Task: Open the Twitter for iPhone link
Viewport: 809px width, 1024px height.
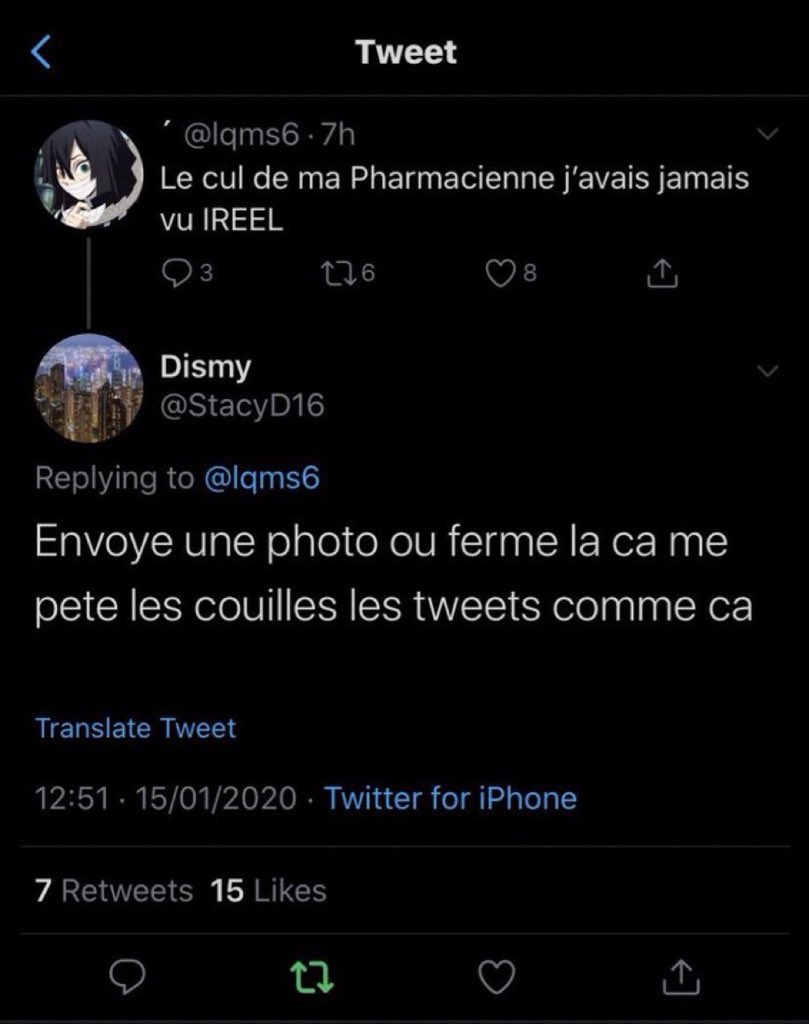Action: click(x=451, y=798)
